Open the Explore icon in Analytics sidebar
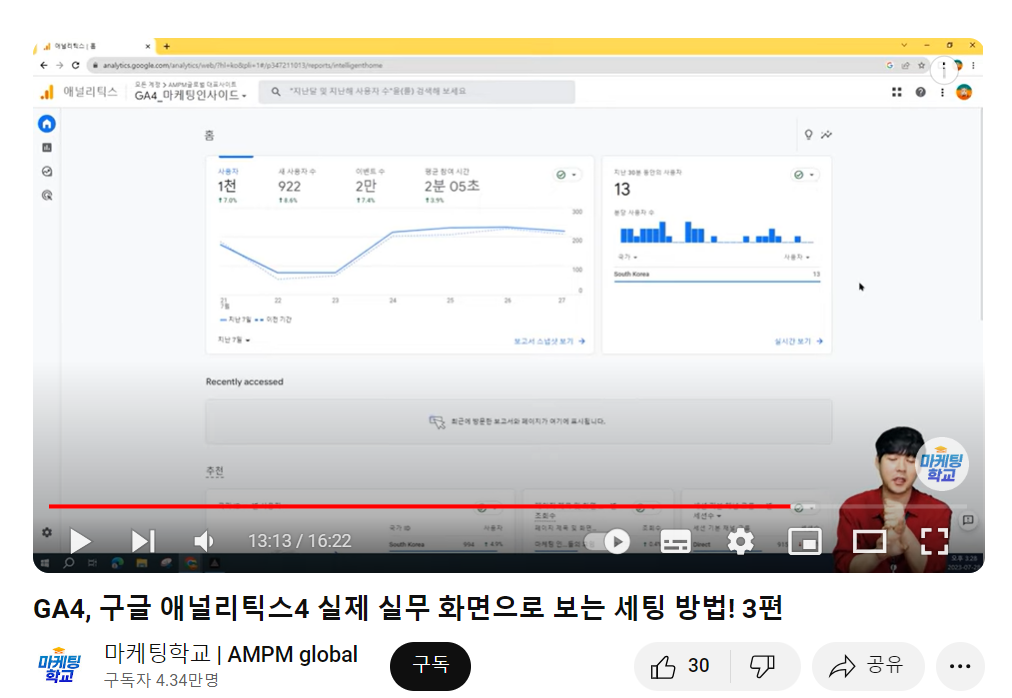Image resolution: width=1012 pixels, height=698 pixels. point(47,172)
